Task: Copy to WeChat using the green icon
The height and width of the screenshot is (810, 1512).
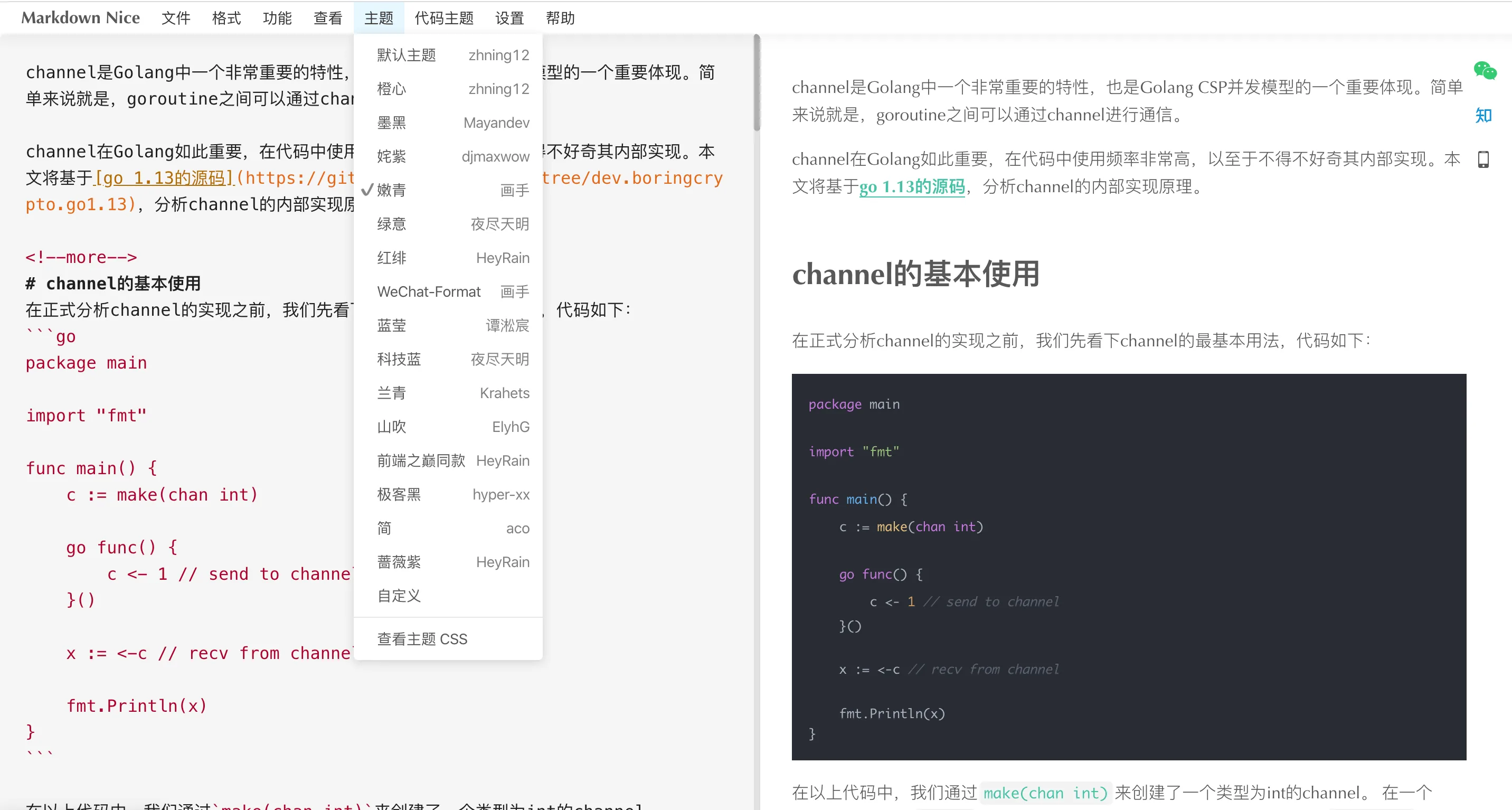Action: click(x=1485, y=71)
